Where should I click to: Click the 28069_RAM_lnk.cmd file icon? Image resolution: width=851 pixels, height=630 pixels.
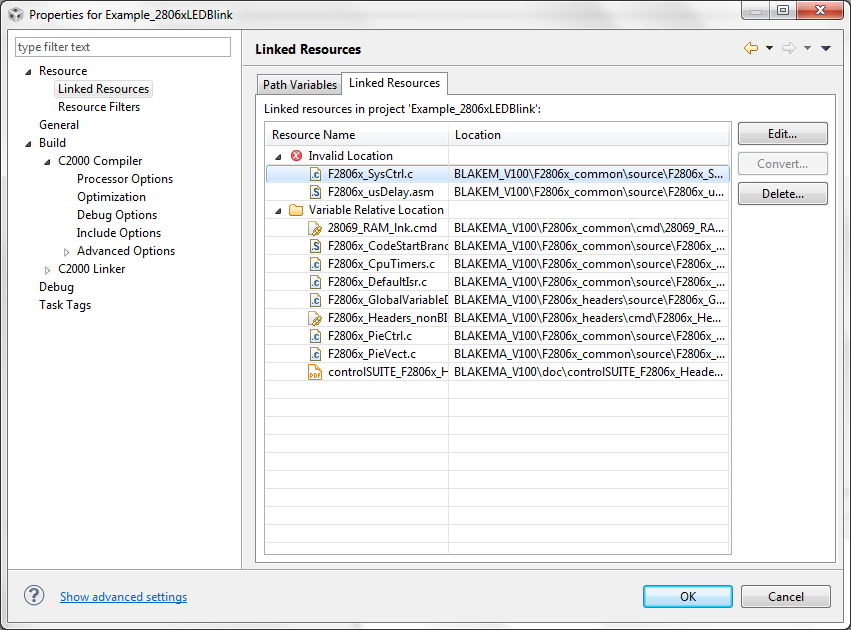coord(315,228)
